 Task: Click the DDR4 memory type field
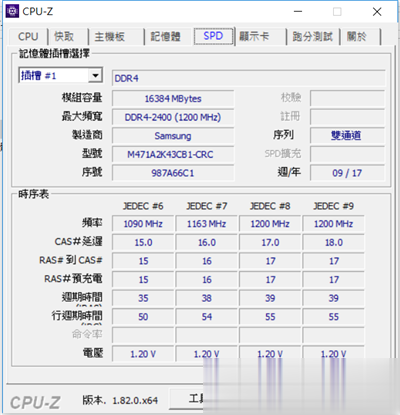click(x=249, y=79)
